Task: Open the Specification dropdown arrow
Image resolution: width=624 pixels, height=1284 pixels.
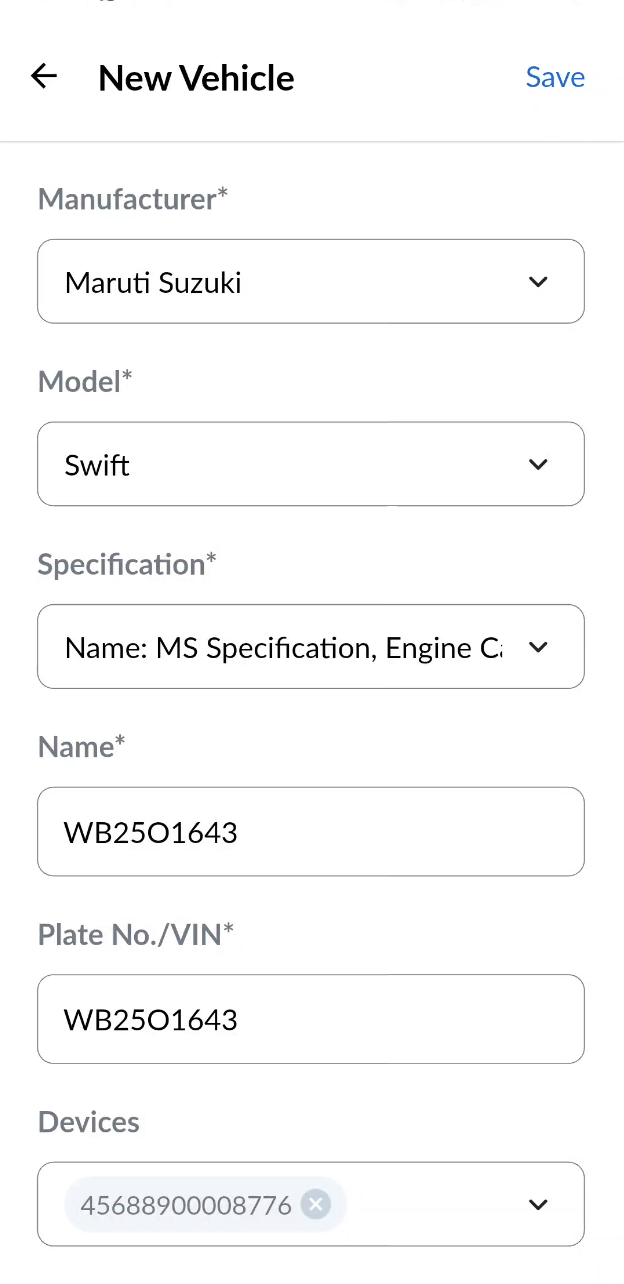Action: [x=538, y=647]
